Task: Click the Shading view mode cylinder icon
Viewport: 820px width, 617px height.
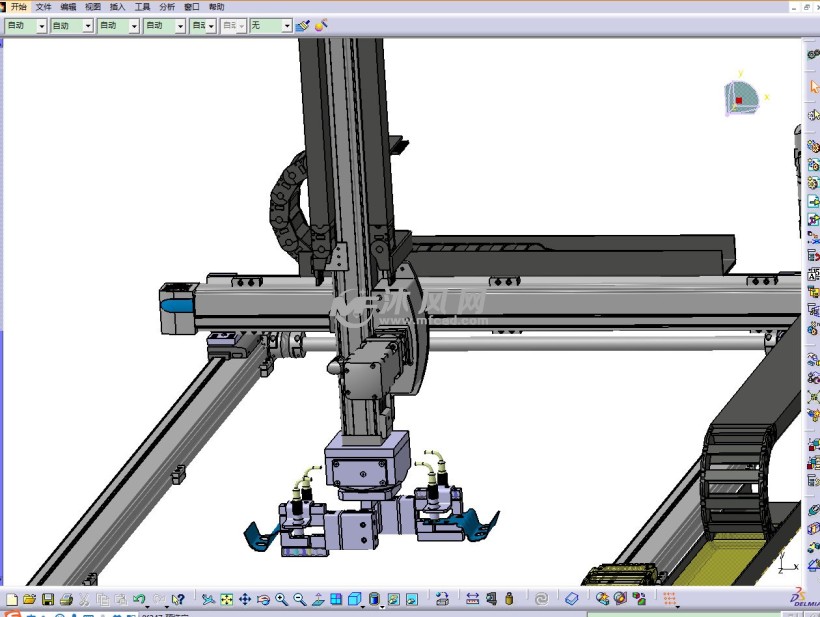Action: [374, 599]
